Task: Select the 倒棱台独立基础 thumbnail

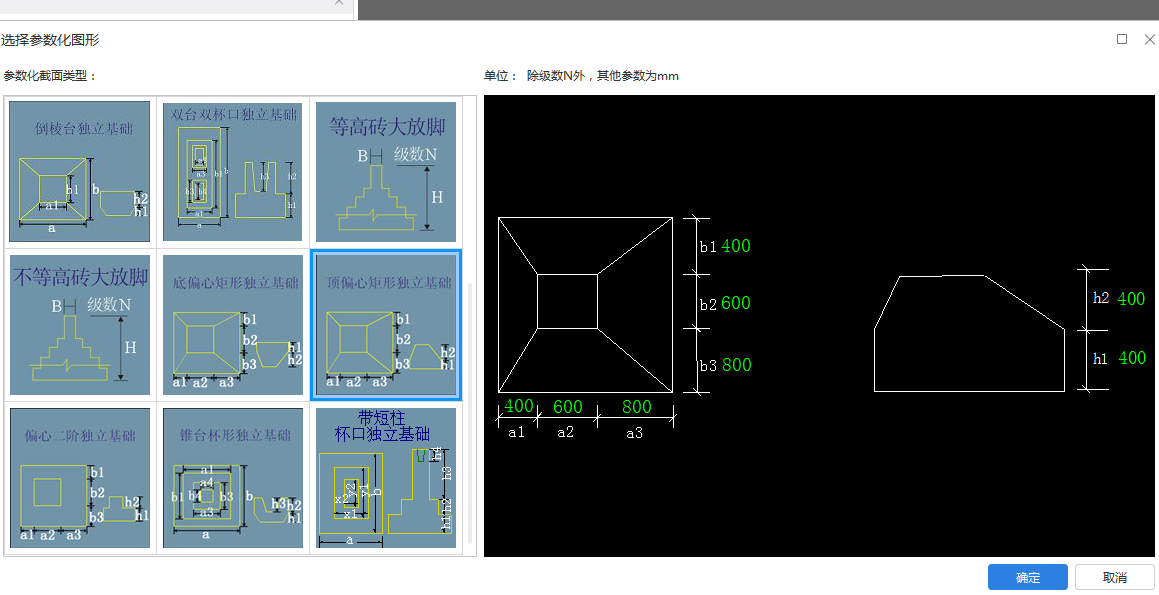Action: 80,172
